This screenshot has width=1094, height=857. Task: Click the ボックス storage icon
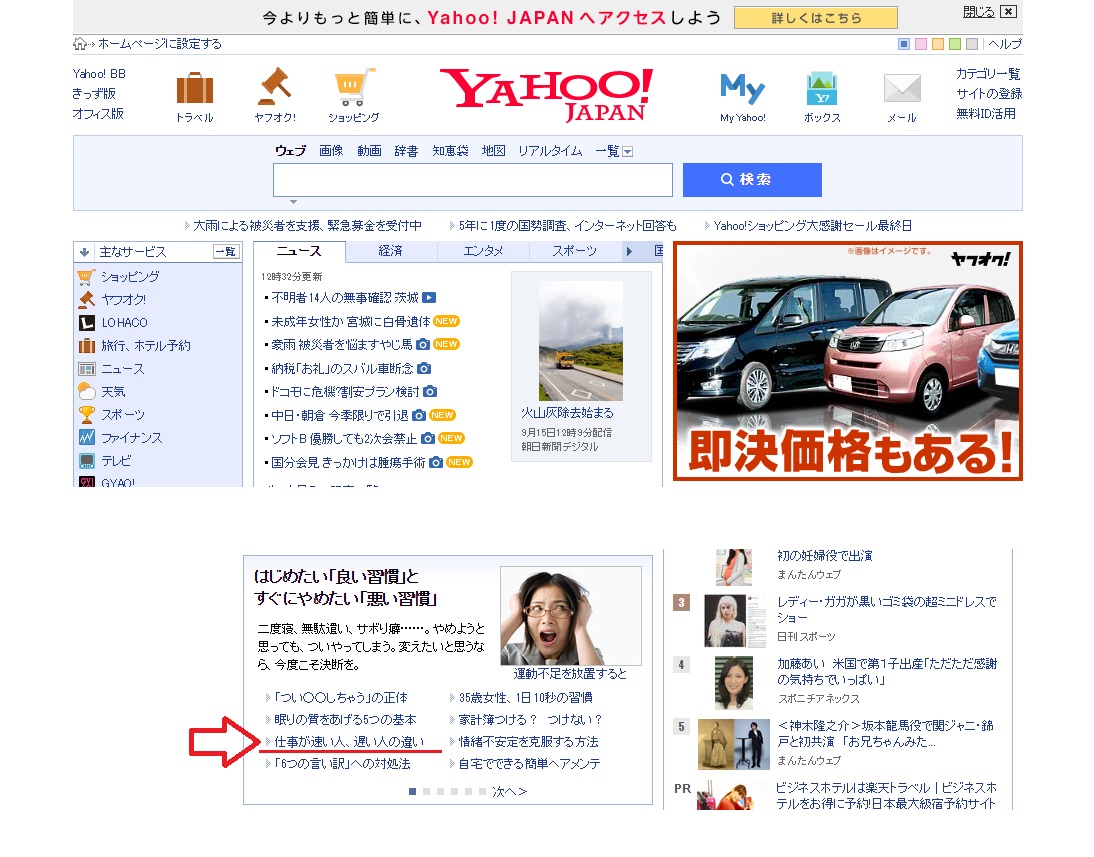pos(822,89)
